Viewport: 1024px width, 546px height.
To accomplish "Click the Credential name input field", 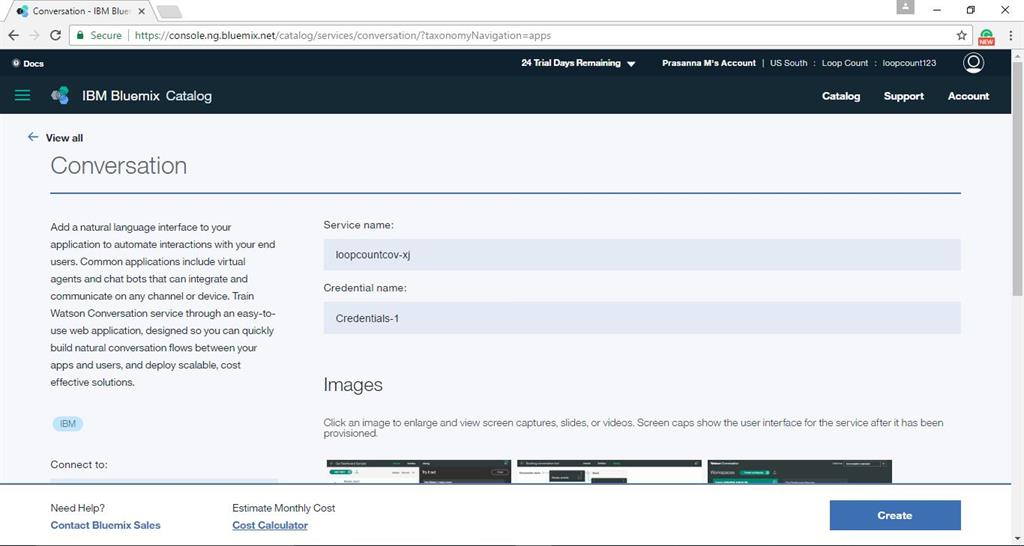I will point(642,318).
